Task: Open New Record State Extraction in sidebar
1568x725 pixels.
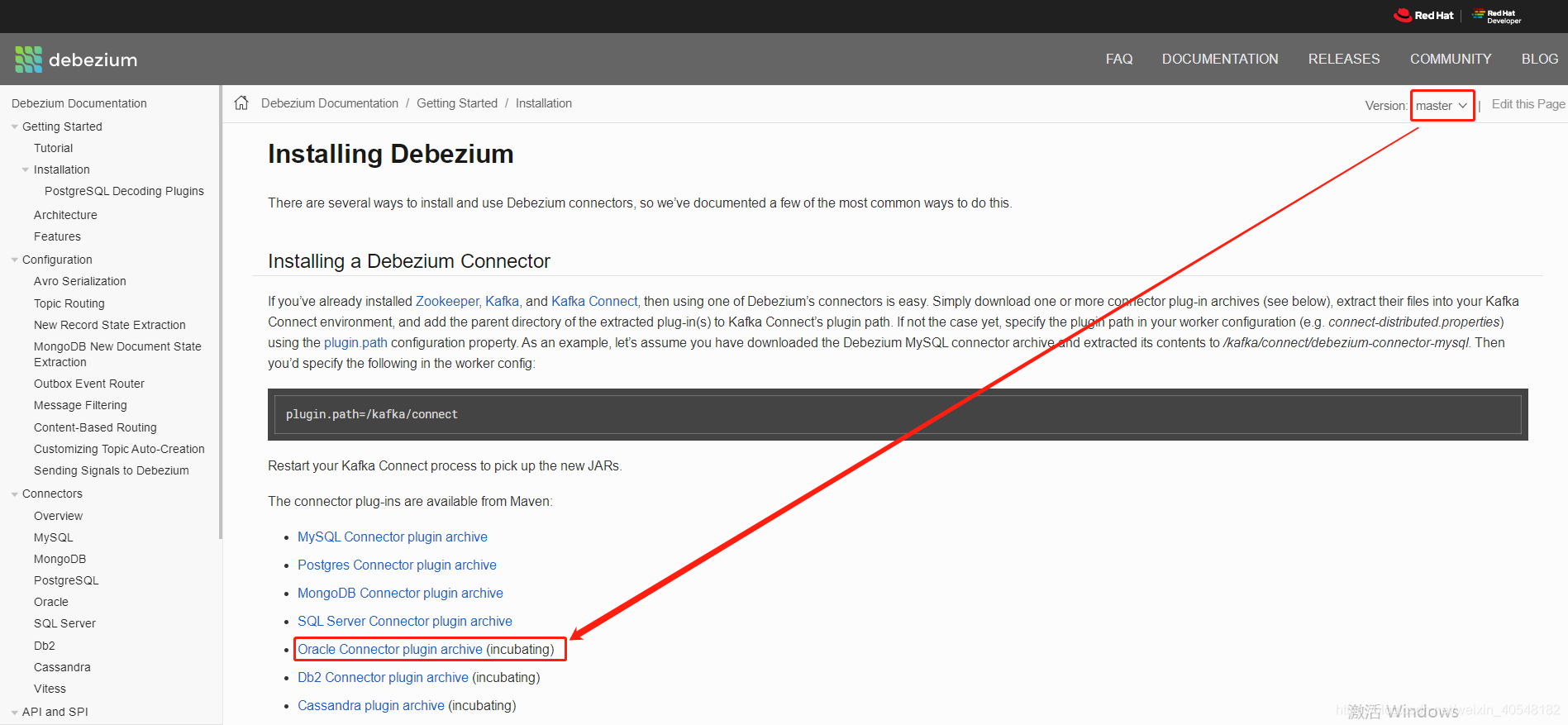Action: pyautogui.click(x=110, y=325)
